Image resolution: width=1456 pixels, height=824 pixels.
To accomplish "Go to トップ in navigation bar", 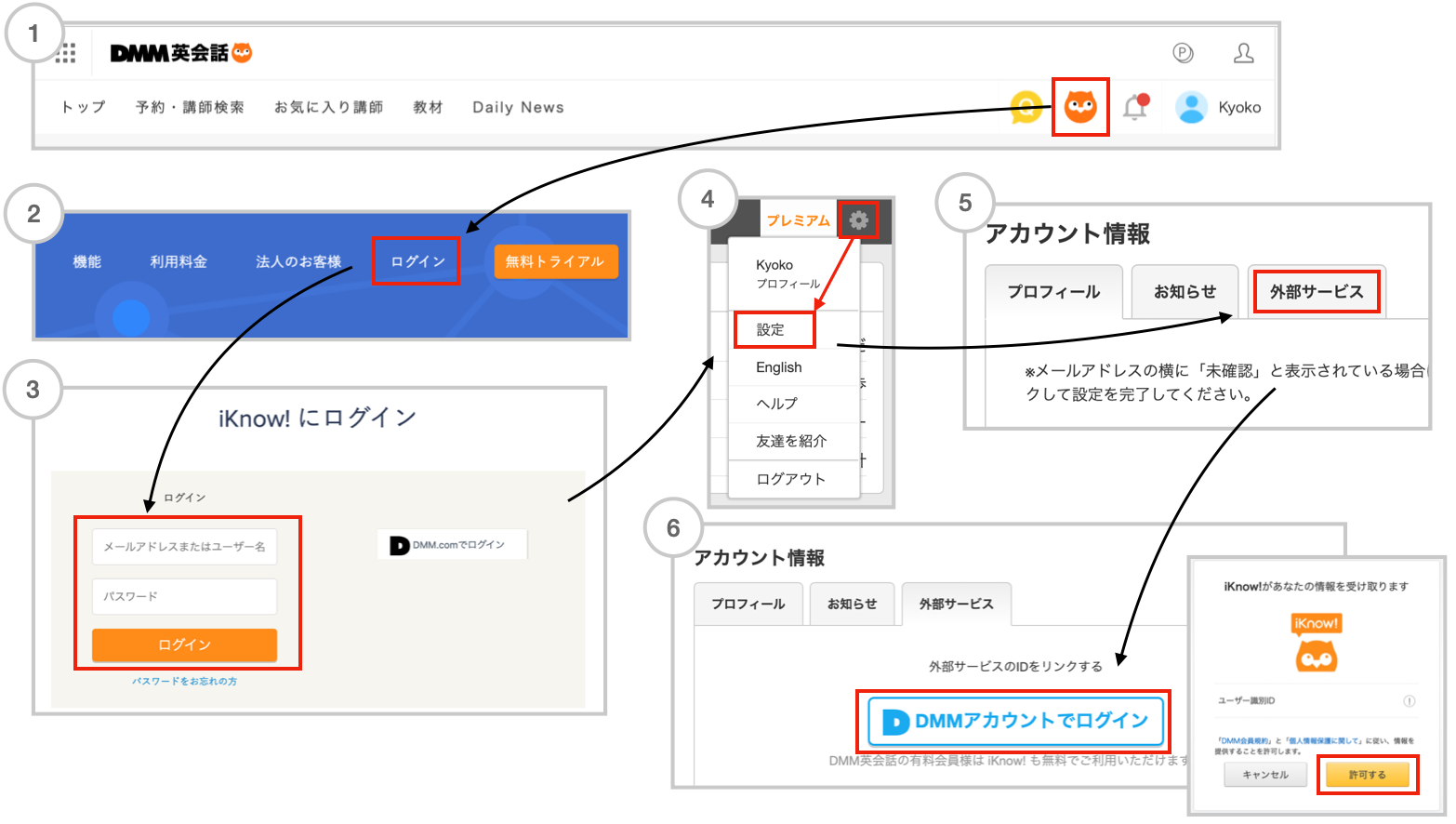I will [x=84, y=107].
